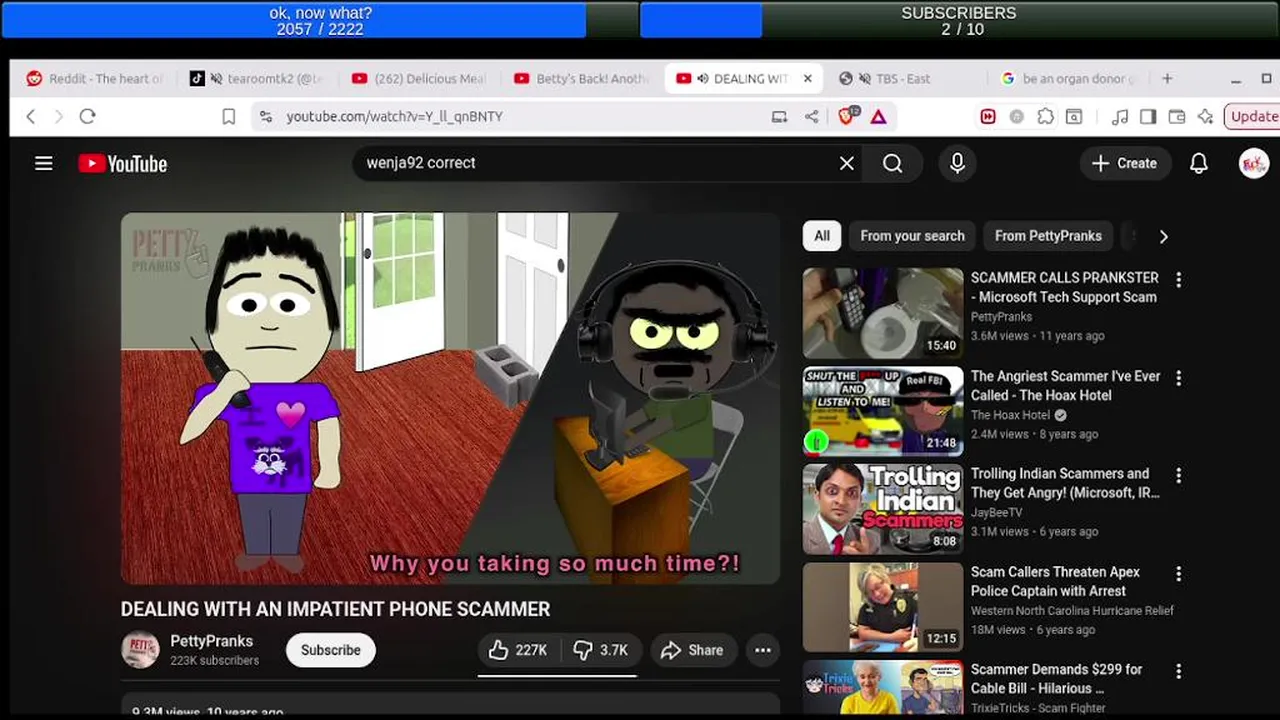
Task: Open options for Scam Callers Threaten Apex video
Action: (1178, 574)
